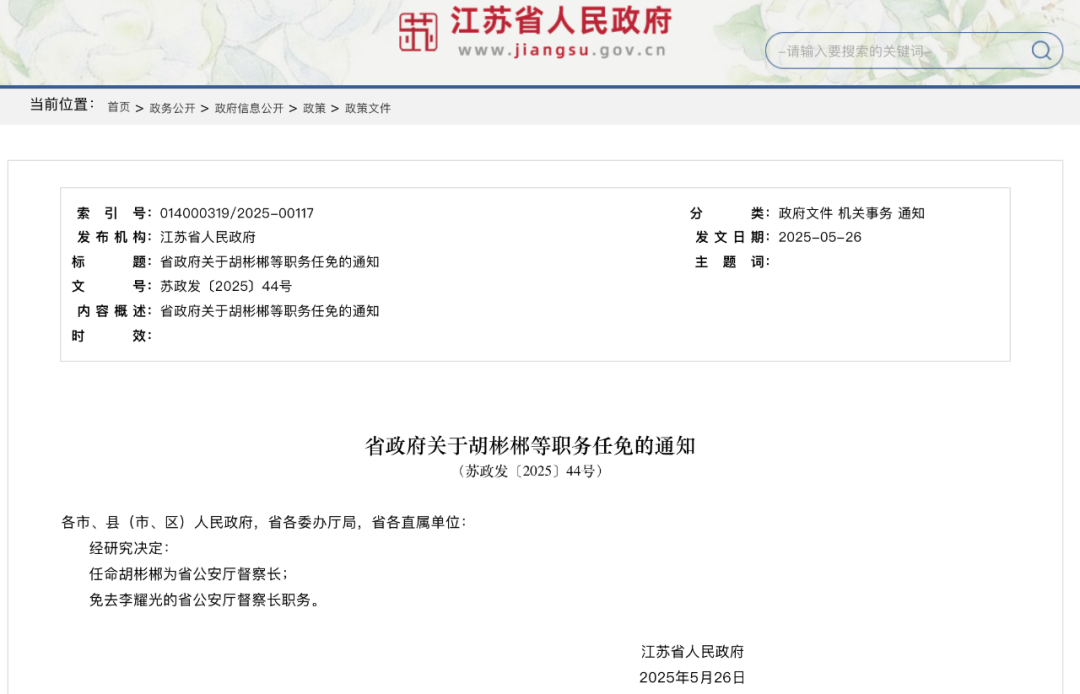Select the document number 苏政发〔2025〕44号

pyautogui.click(x=227, y=286)
